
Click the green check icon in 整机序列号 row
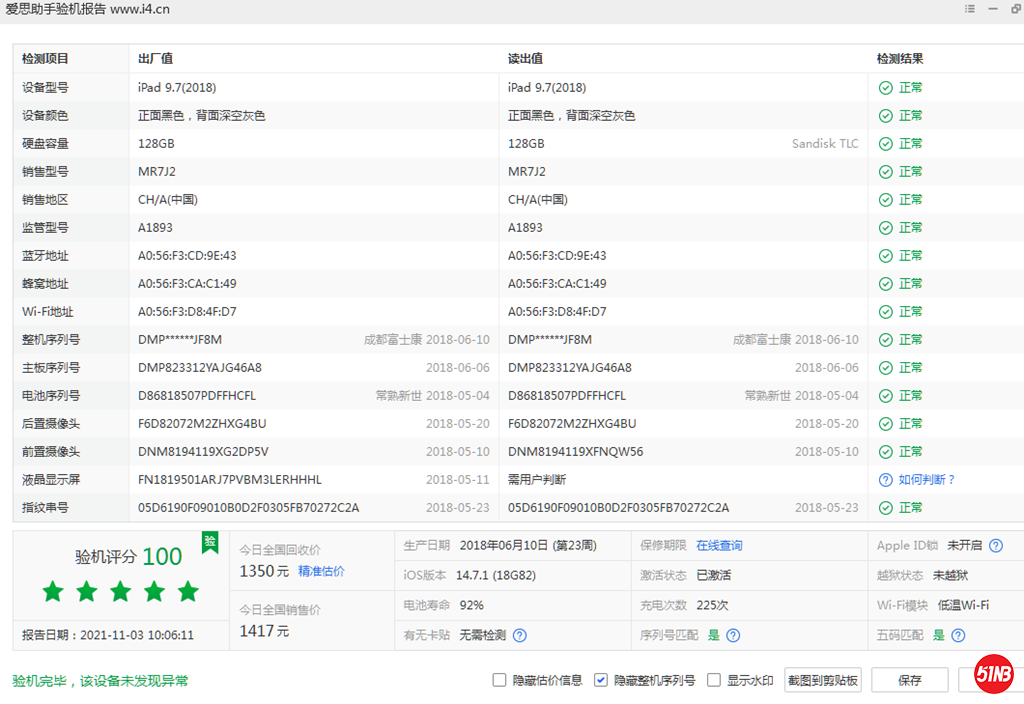pyautogui.click(x=886, y=340)
